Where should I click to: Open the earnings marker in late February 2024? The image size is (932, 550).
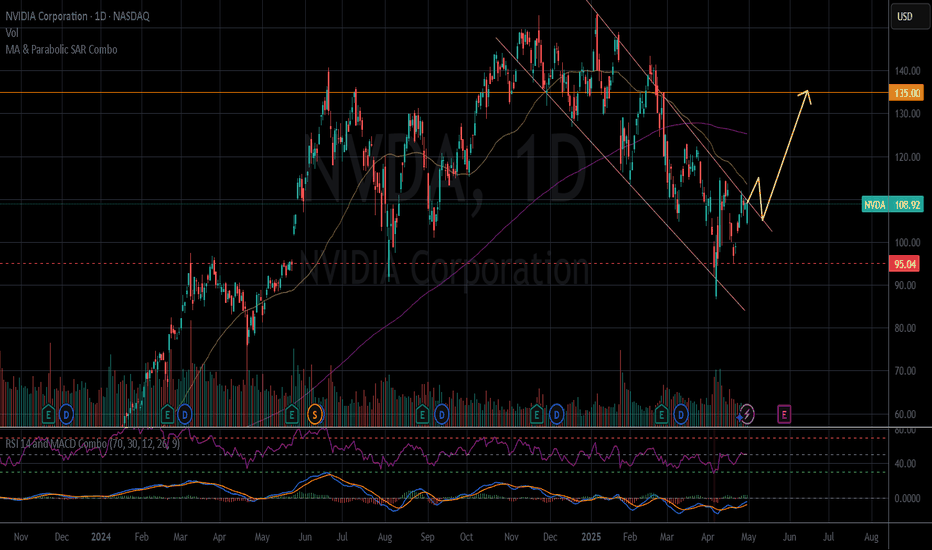point(167,414)
